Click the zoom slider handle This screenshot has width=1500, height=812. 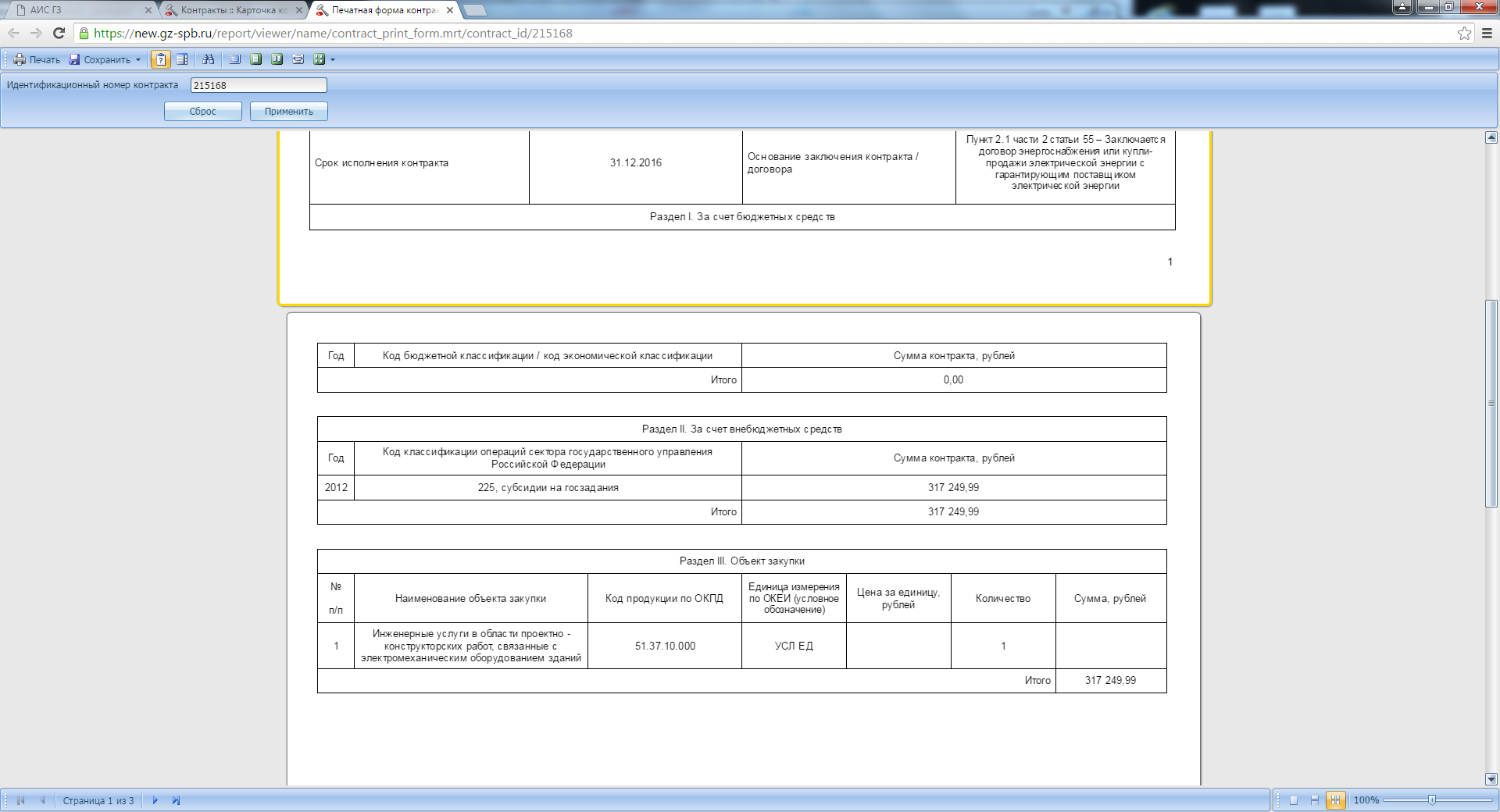tap(1431, 800)
